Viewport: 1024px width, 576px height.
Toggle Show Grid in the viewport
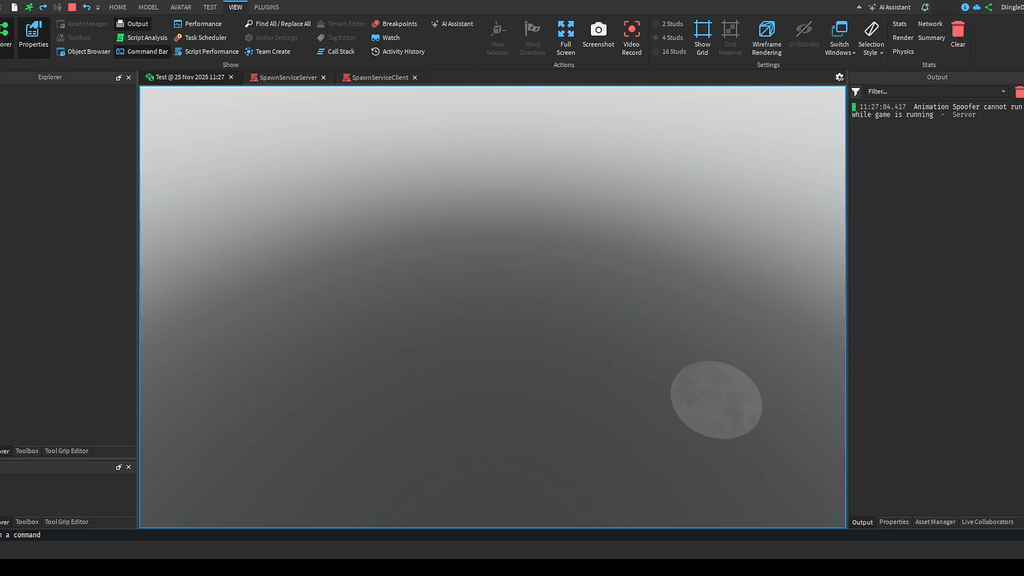pyautogui.click(x=702, y=37)
